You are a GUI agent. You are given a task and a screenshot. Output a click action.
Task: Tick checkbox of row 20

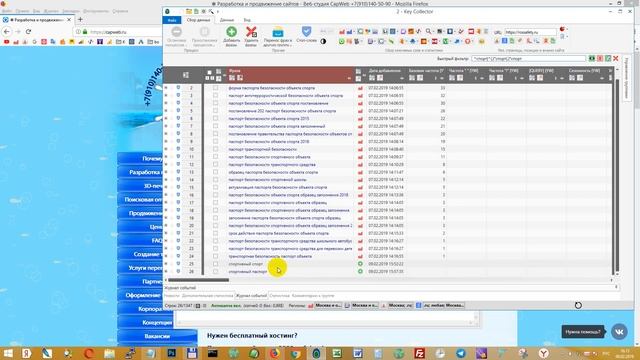(x=215, y=225)
